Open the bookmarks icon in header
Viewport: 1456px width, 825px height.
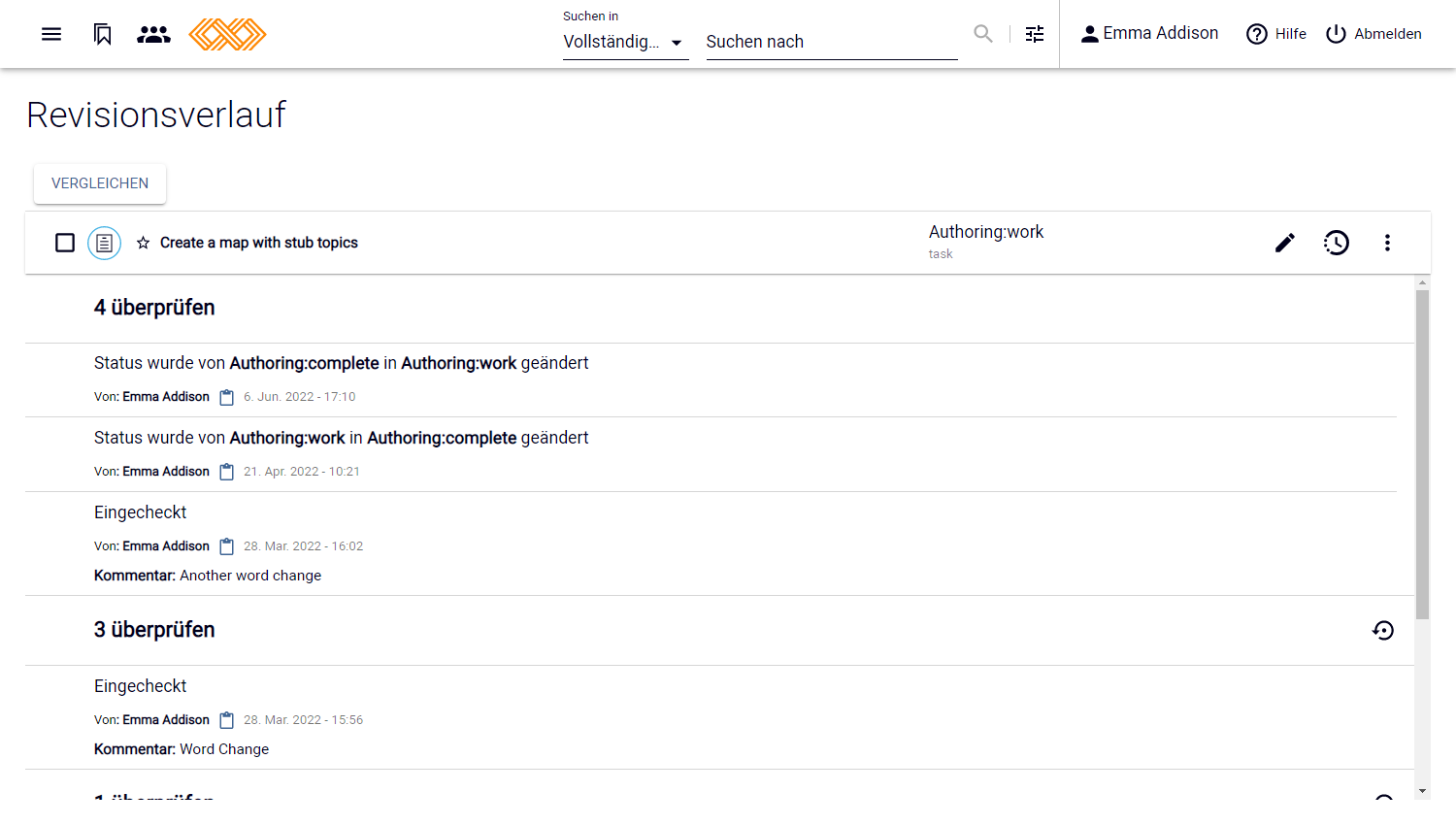coord(103,34)
